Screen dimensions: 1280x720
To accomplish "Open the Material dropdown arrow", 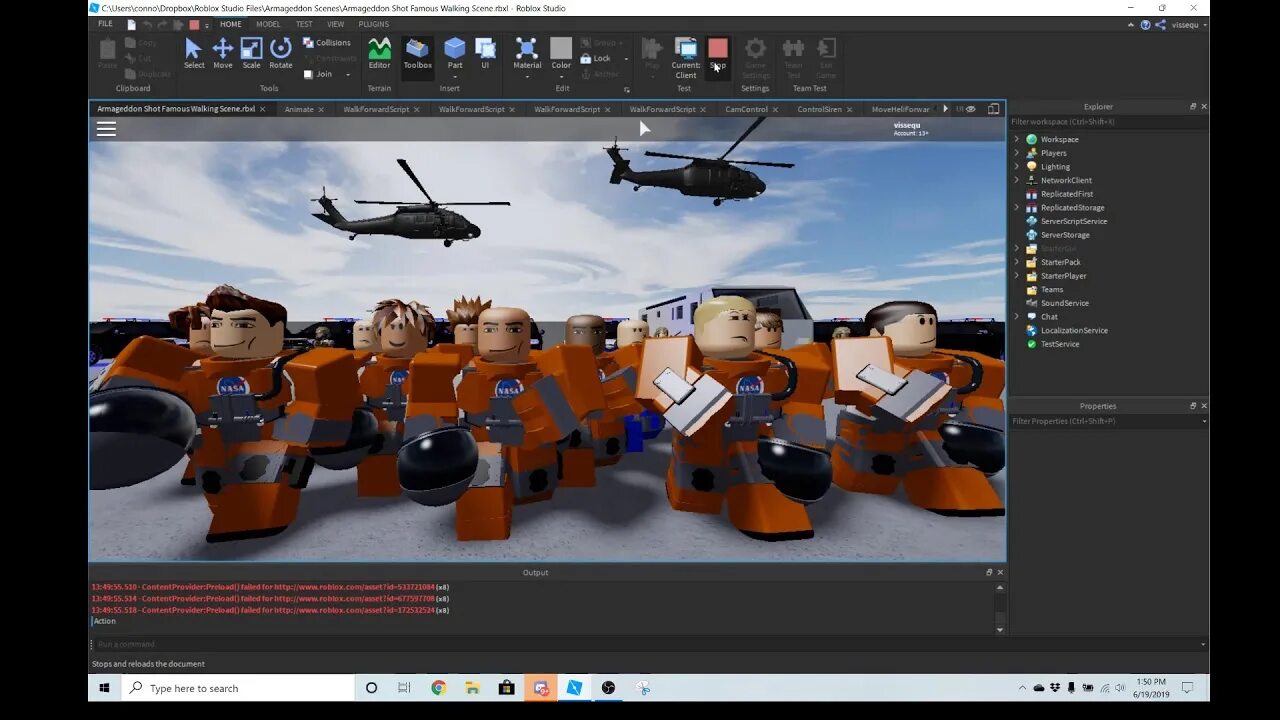I will click(x=527, y=76).
